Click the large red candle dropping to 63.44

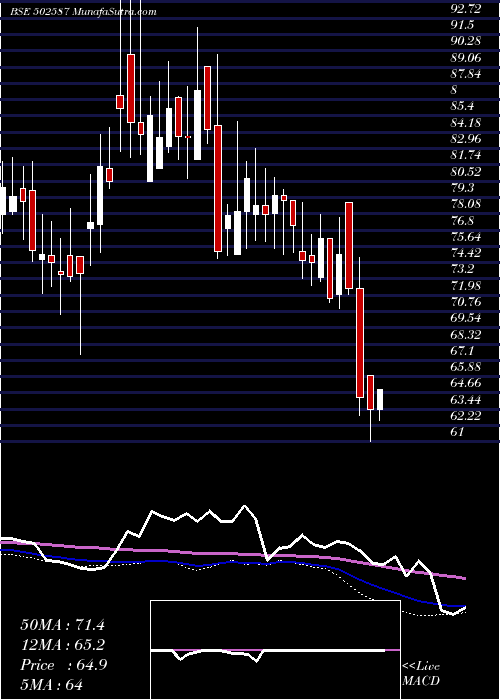click(x=360, y=343)
